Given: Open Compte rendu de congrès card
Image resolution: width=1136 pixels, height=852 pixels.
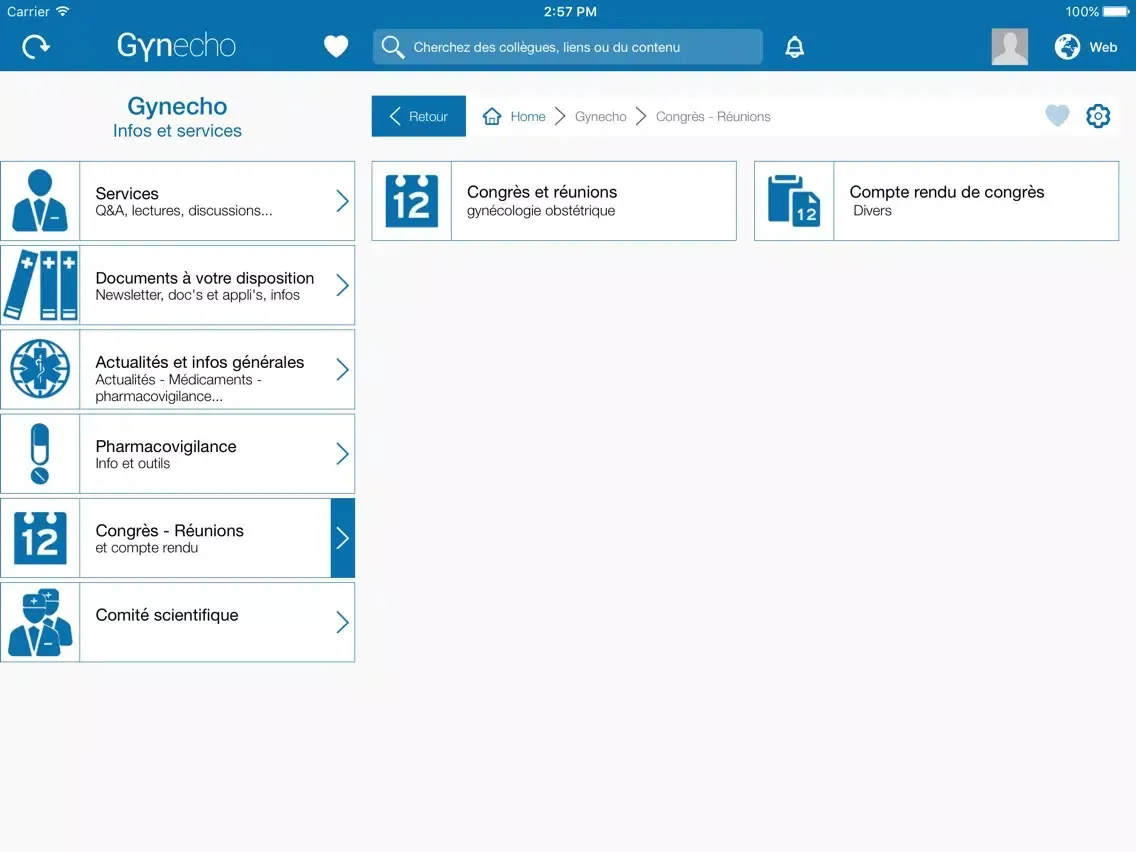Looking at the screenshot, I should point(937,201).
